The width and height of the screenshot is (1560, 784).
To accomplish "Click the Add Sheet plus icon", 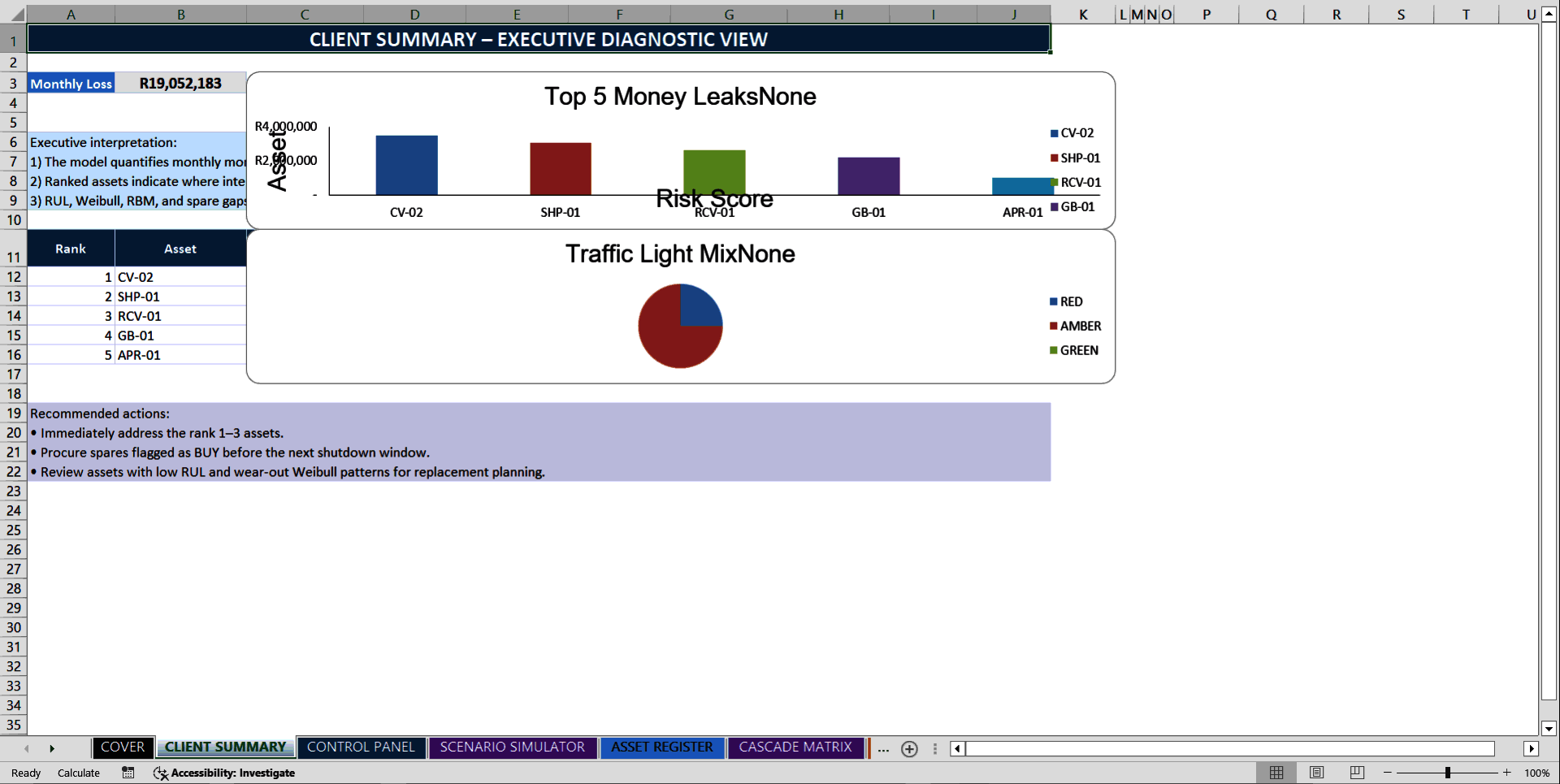I will pyautogui.click(x=909, y=748).
